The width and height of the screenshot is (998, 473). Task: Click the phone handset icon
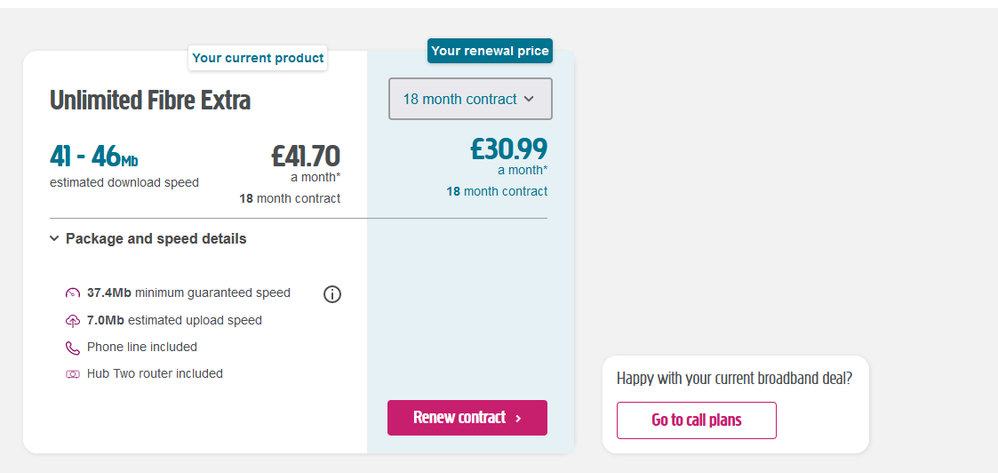pos(72,348)
